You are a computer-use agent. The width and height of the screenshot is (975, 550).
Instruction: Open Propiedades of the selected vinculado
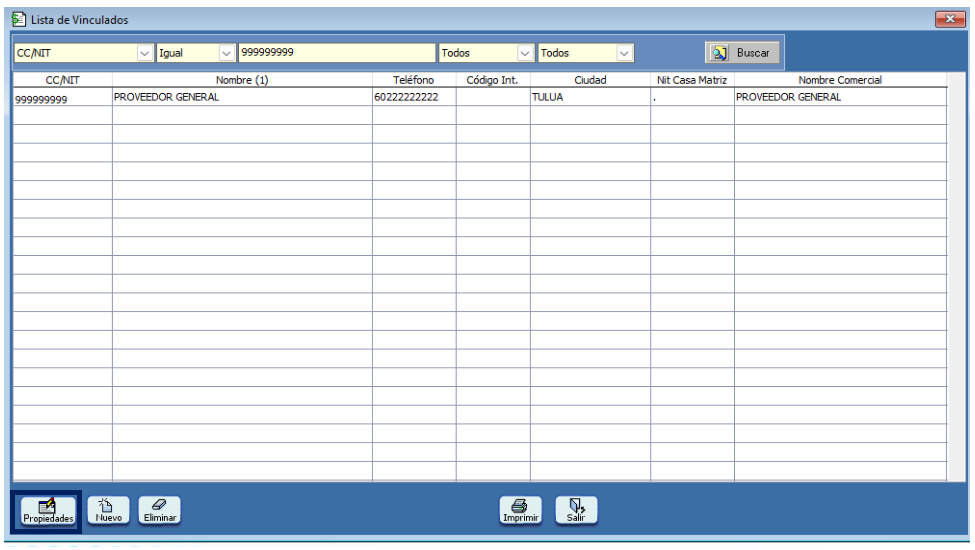48,511
